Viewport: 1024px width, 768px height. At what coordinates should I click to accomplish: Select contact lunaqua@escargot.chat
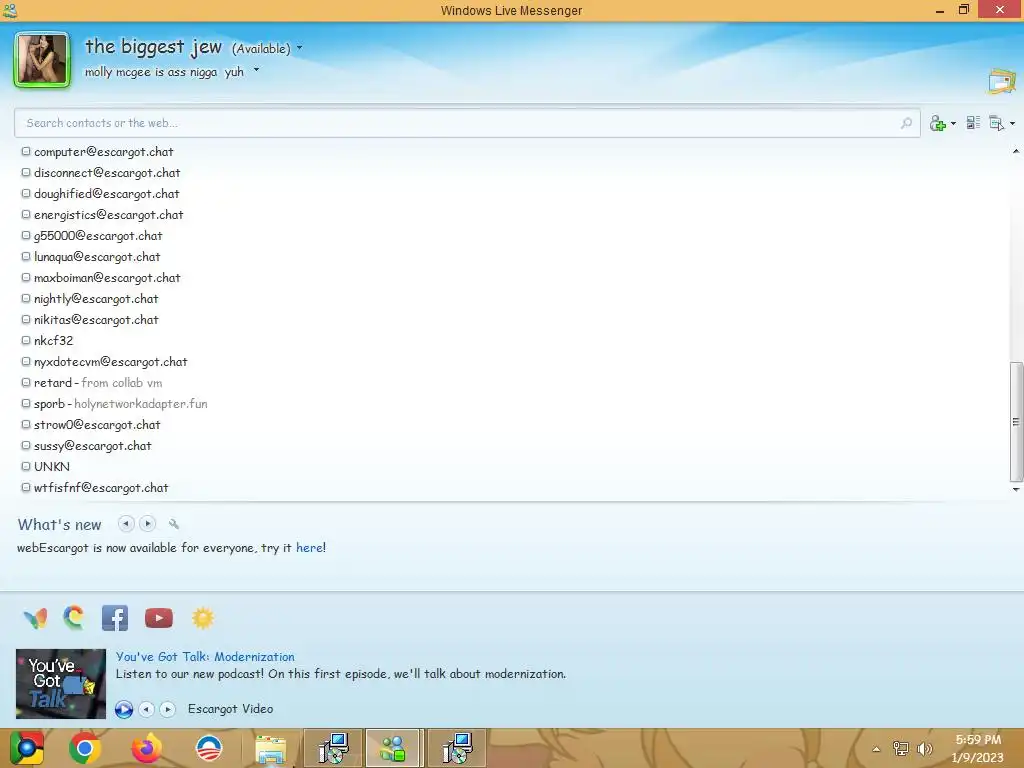coord(97,257)
